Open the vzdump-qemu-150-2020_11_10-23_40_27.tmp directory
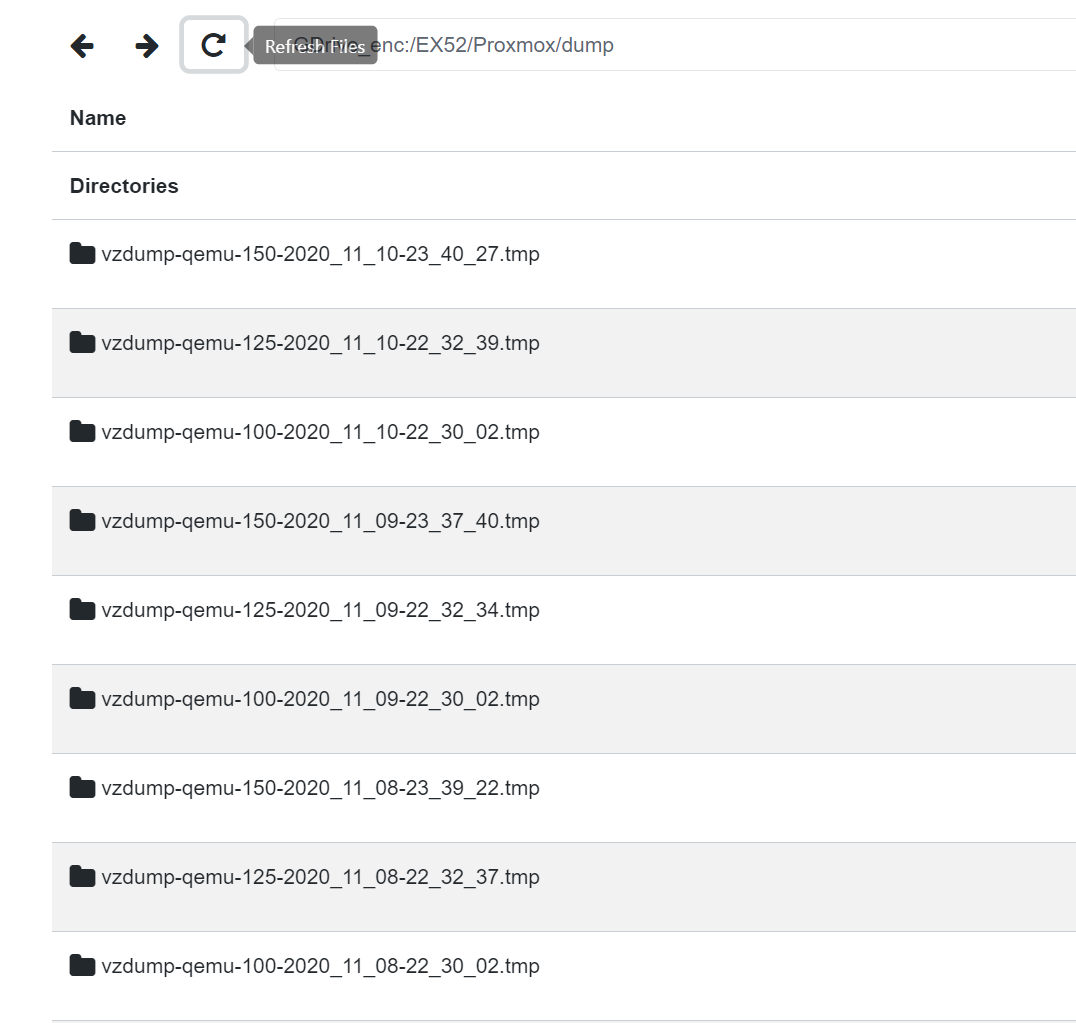Screen dimensions: 1076x1023 (x=320, y=254)
